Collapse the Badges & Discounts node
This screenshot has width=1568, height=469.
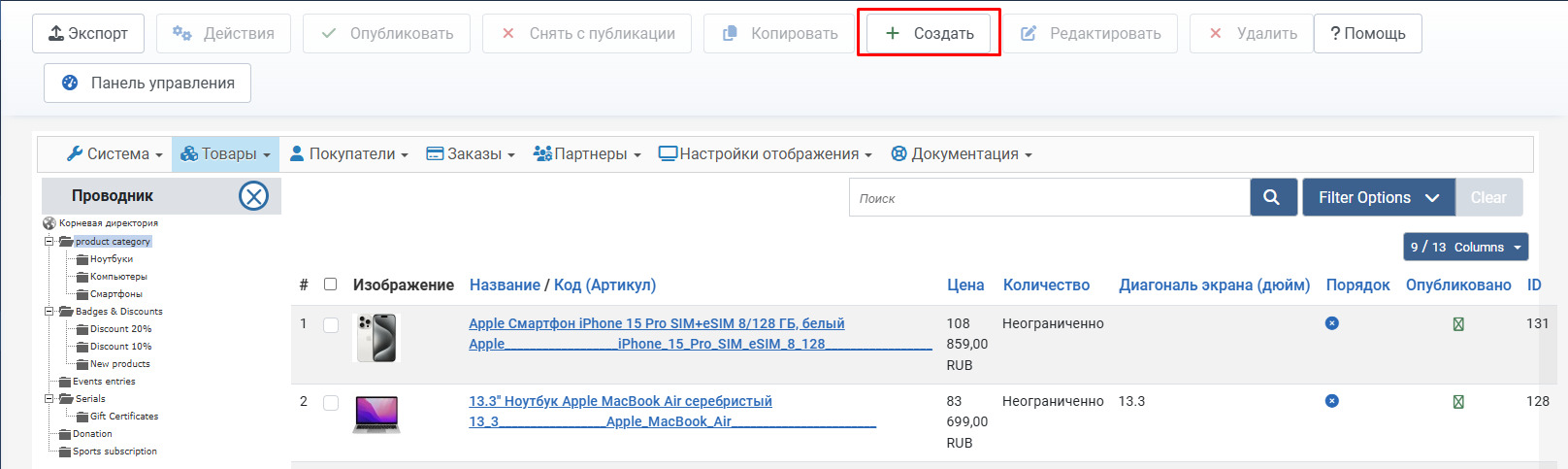[49, 312]
